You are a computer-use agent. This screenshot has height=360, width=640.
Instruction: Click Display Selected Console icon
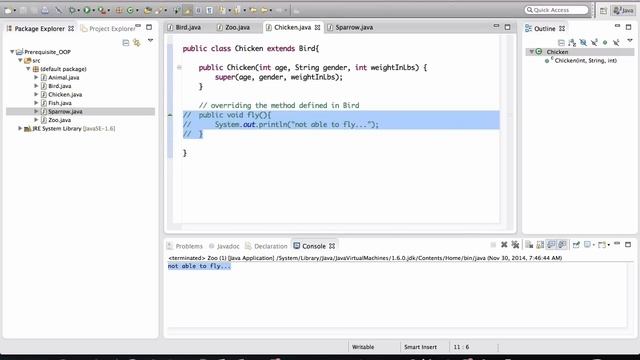587,244
